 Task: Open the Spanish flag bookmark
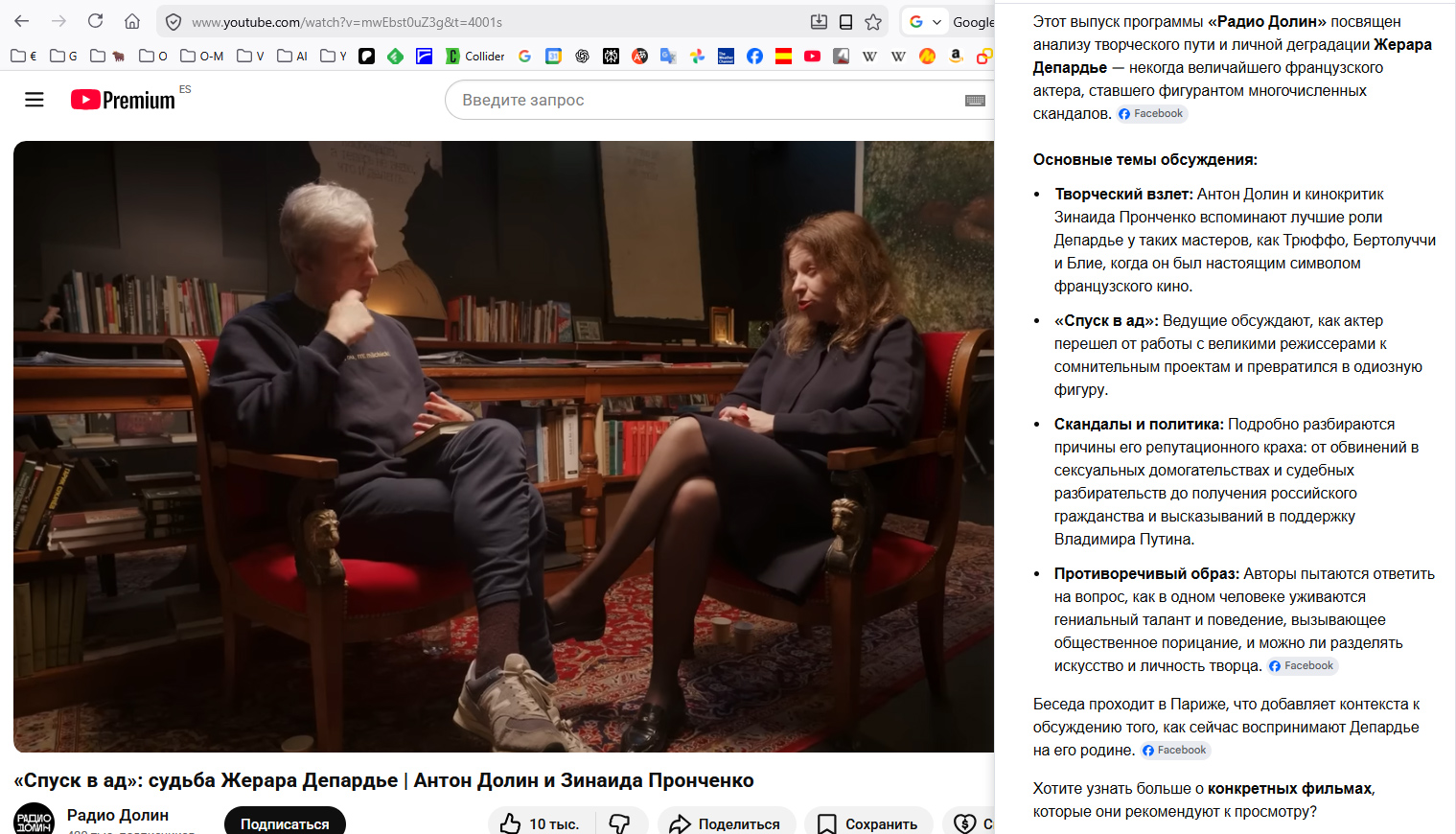tap(783, 56)
